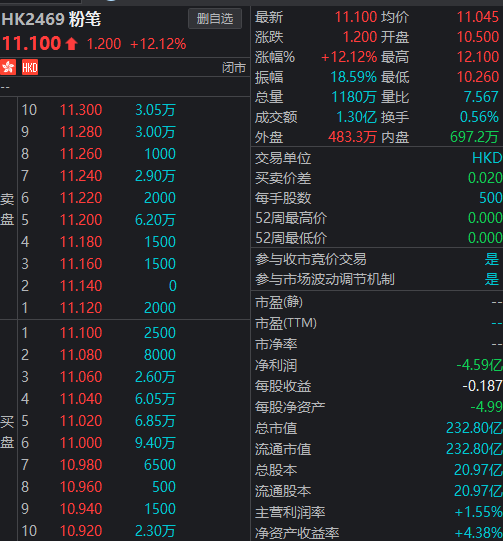Click the red HKD currency icon
This screenshot has height=541, width=503.
point(30,67)
